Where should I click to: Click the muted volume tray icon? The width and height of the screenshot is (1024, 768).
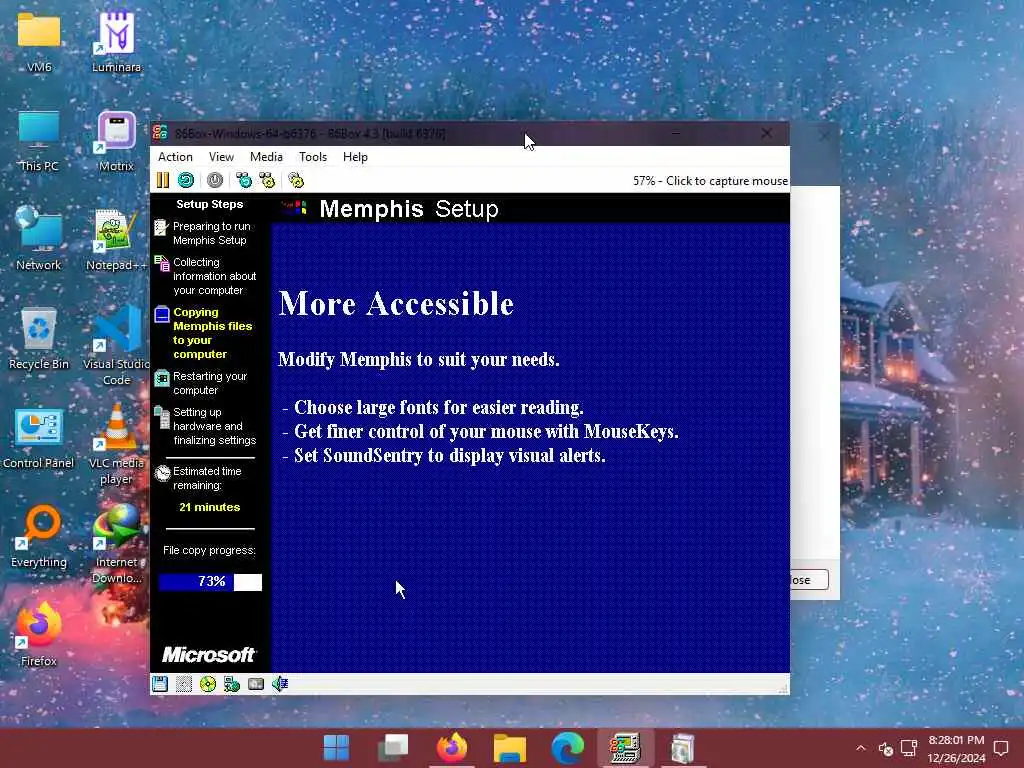click(886, 748)
